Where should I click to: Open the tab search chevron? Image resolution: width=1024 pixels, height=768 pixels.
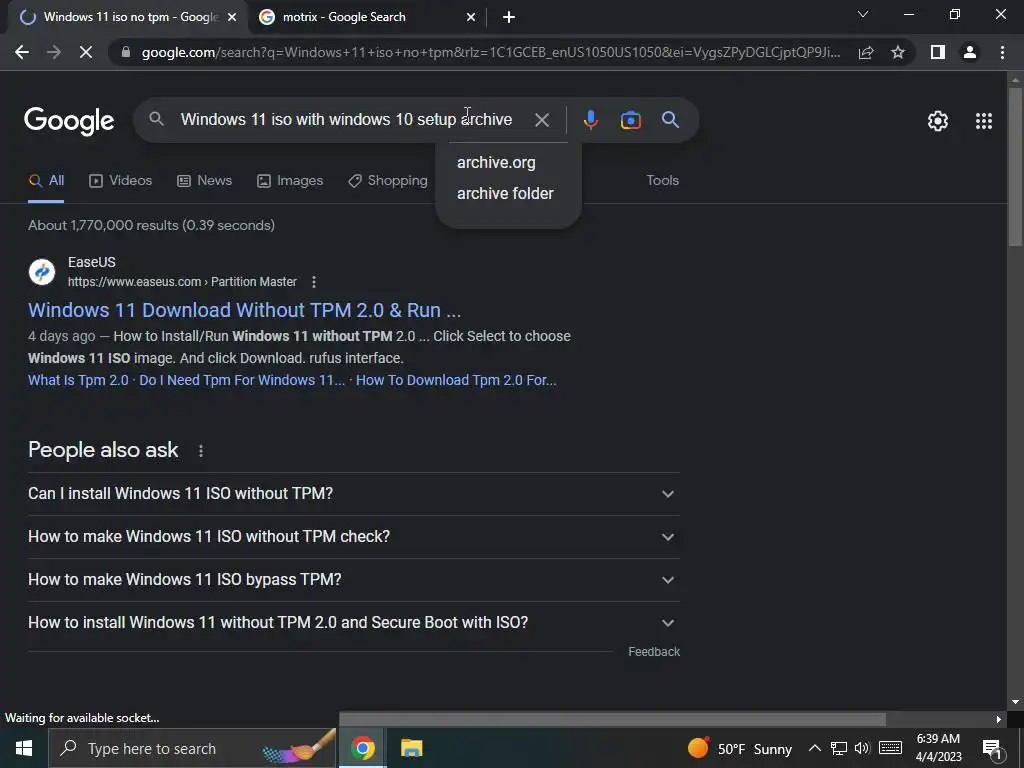[x=863, y=14]
